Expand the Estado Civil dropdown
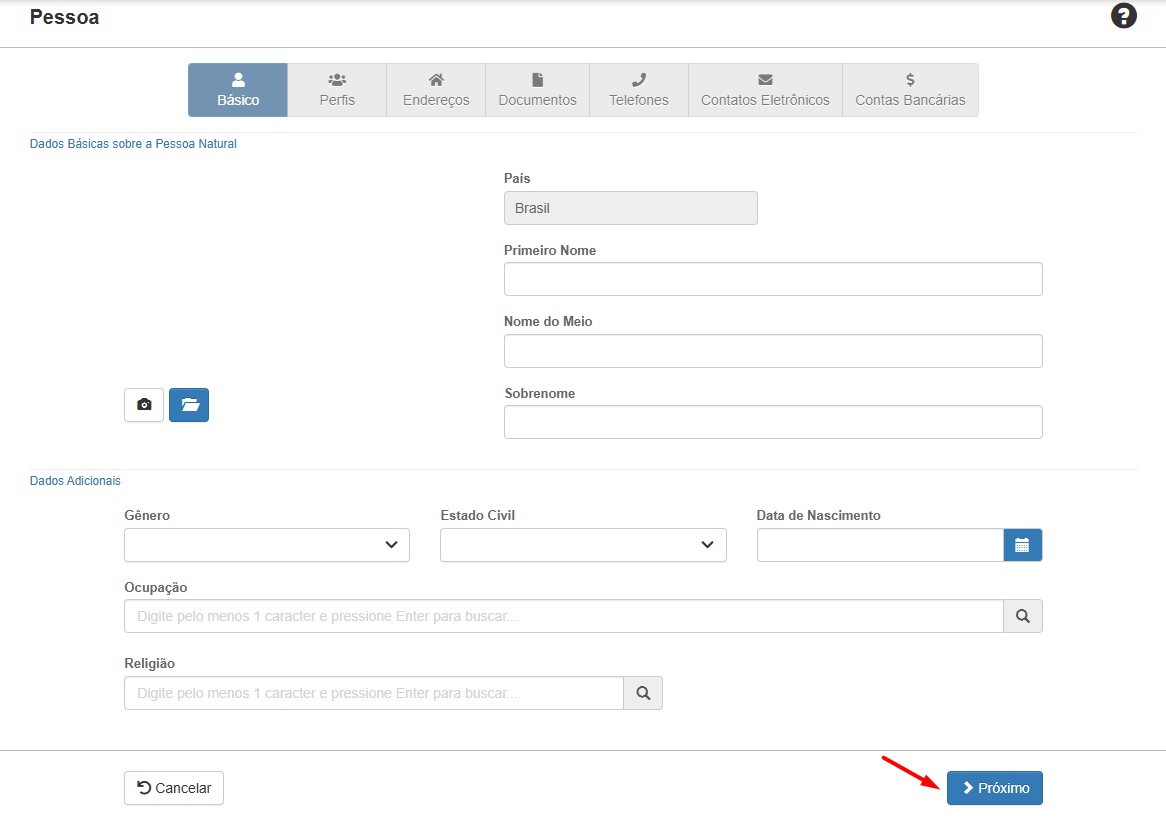Screen dimensions: 1166x832 [x=583, y=545]
